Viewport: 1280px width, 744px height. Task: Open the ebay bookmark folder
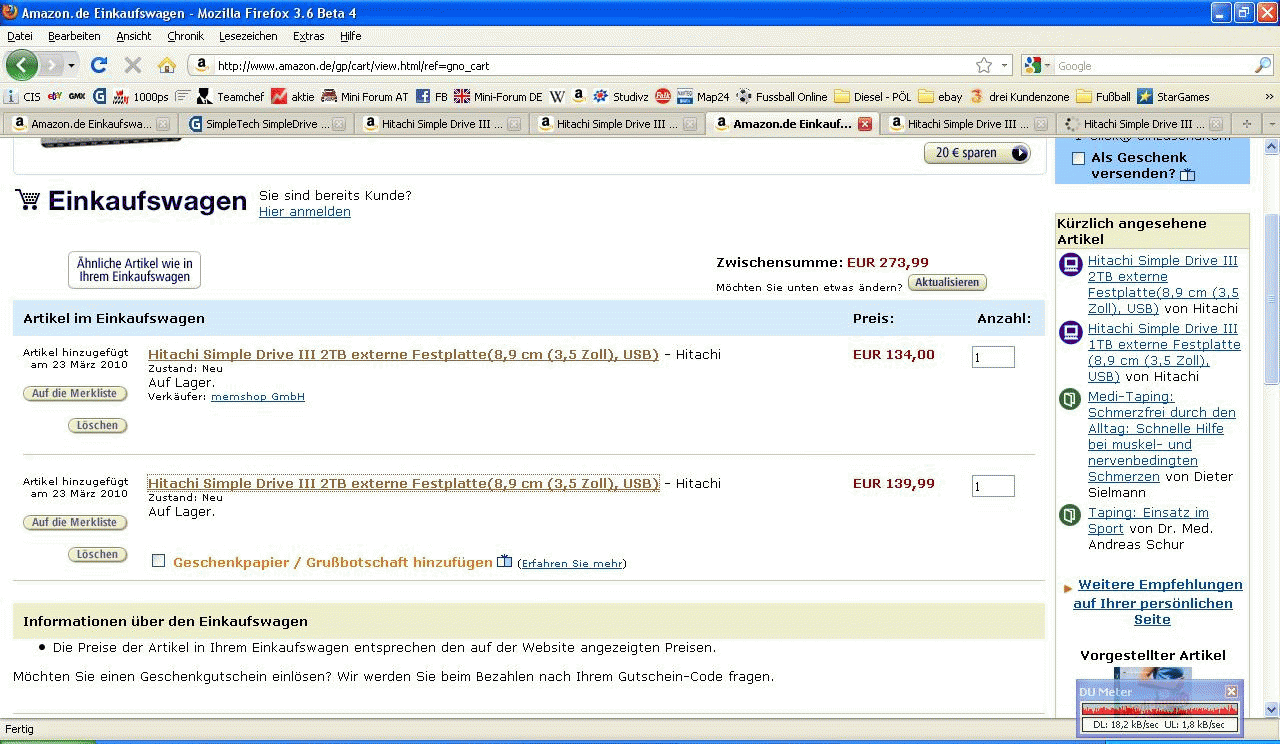point(940,97)
